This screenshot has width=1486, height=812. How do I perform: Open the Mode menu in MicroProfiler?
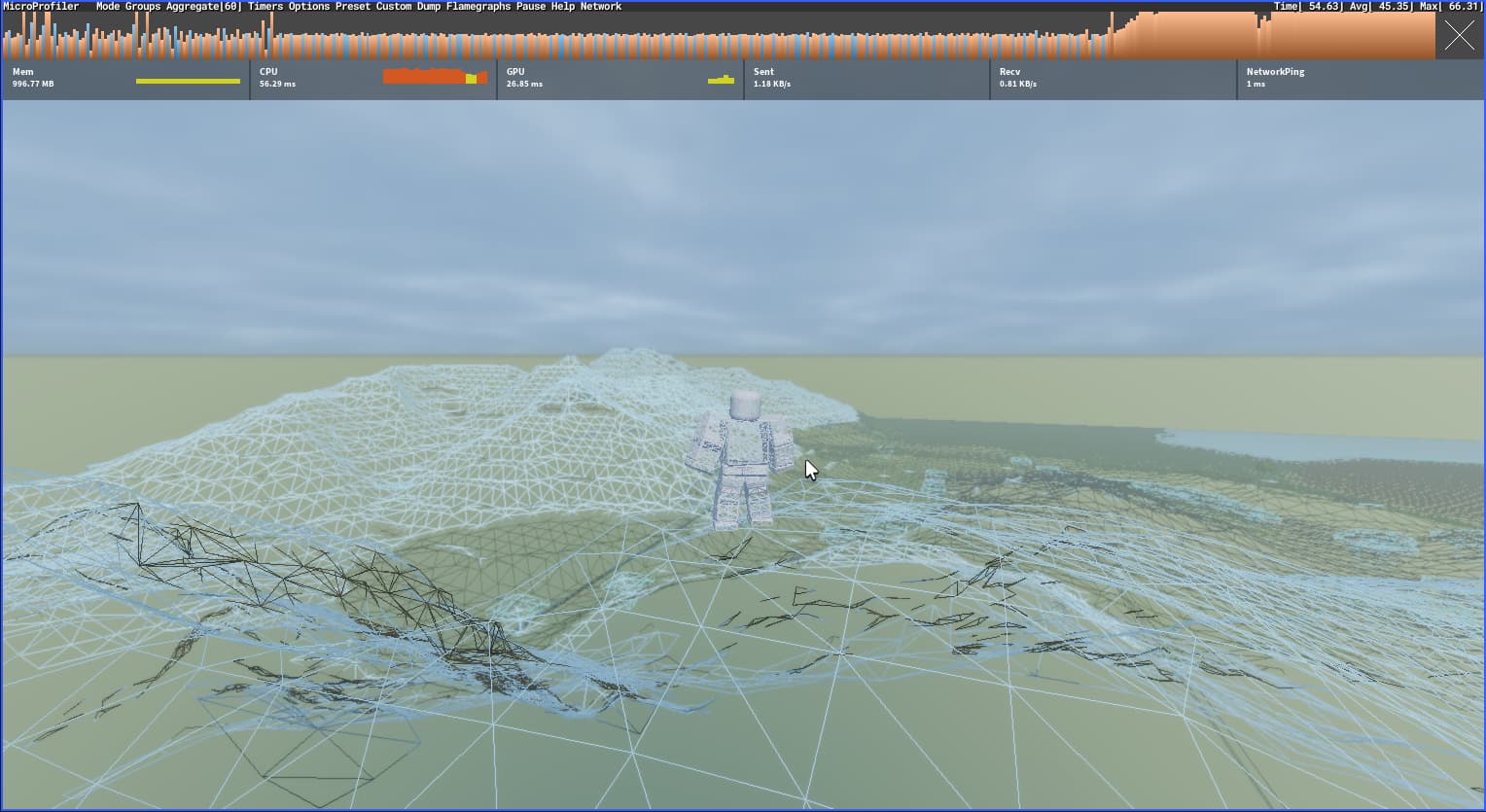click(x=108, y=7)
